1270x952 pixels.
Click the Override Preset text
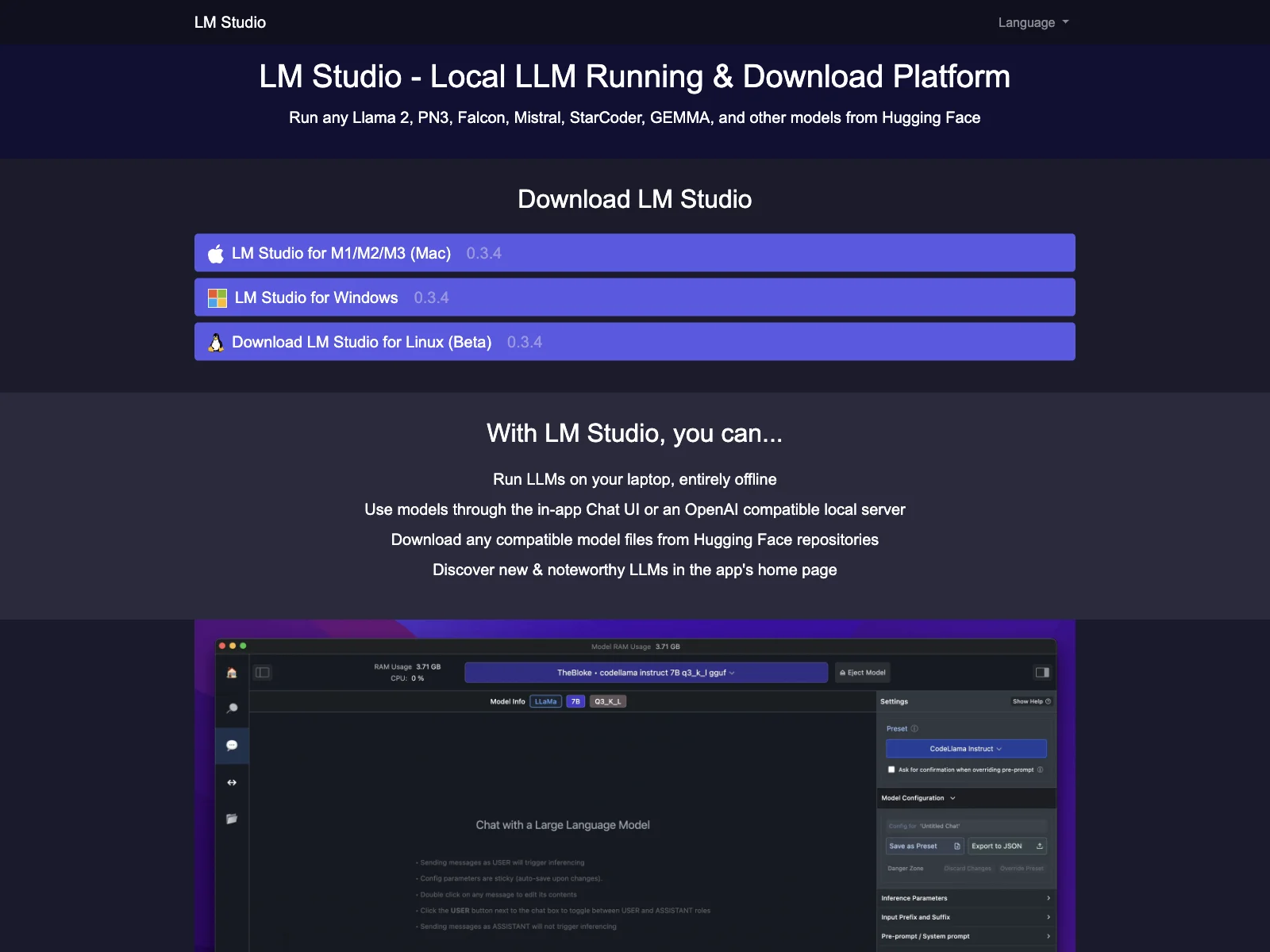click(x=1022, y=868)
